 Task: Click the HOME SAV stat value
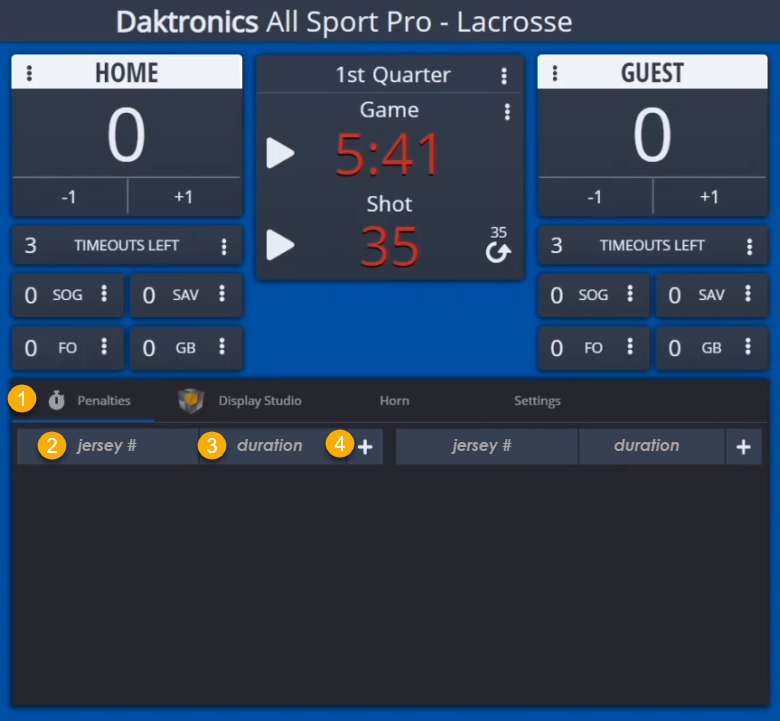[149, 296]
